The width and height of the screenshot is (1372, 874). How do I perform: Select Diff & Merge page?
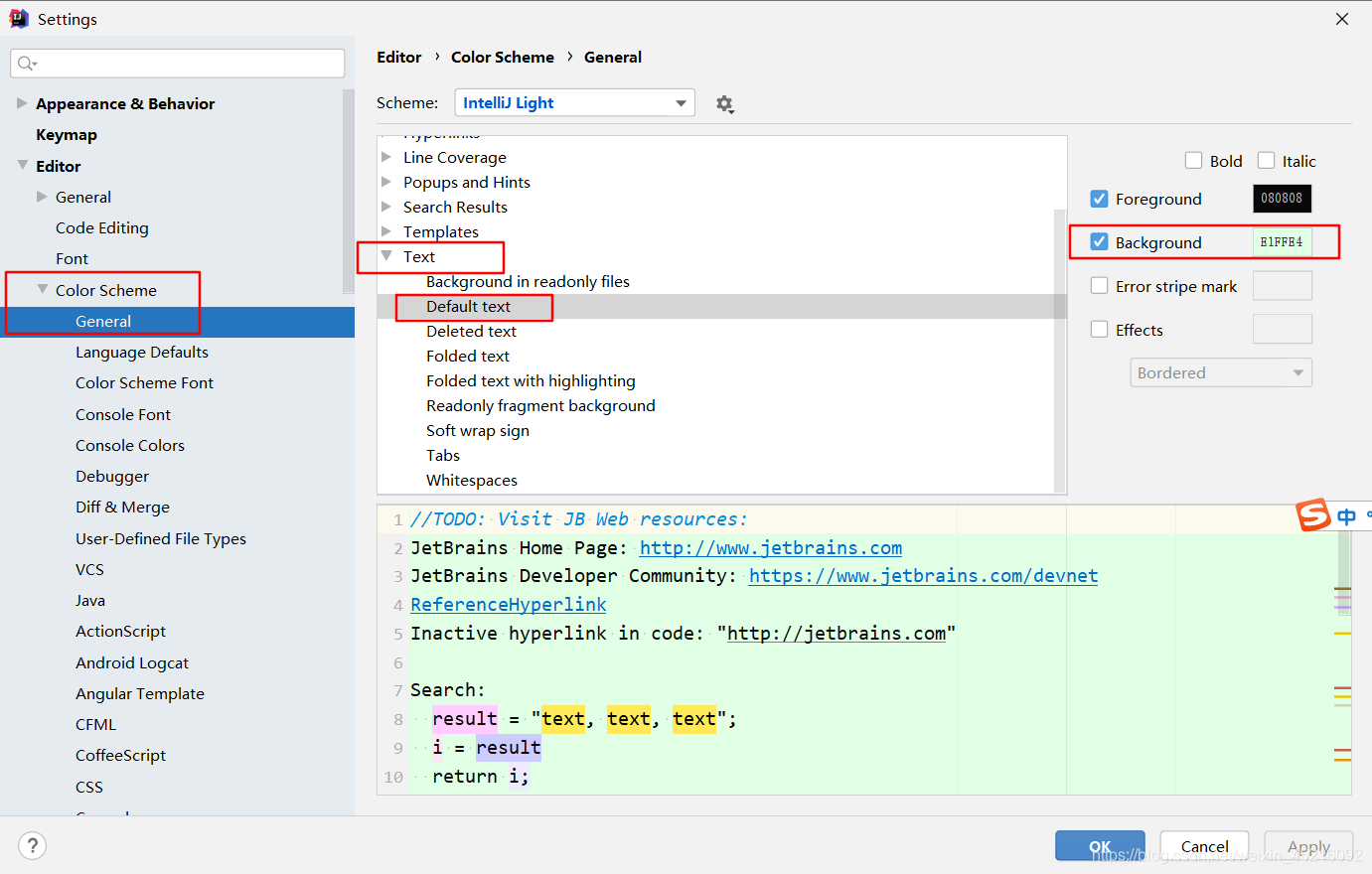pyautogui.click(x=122, y=507)
